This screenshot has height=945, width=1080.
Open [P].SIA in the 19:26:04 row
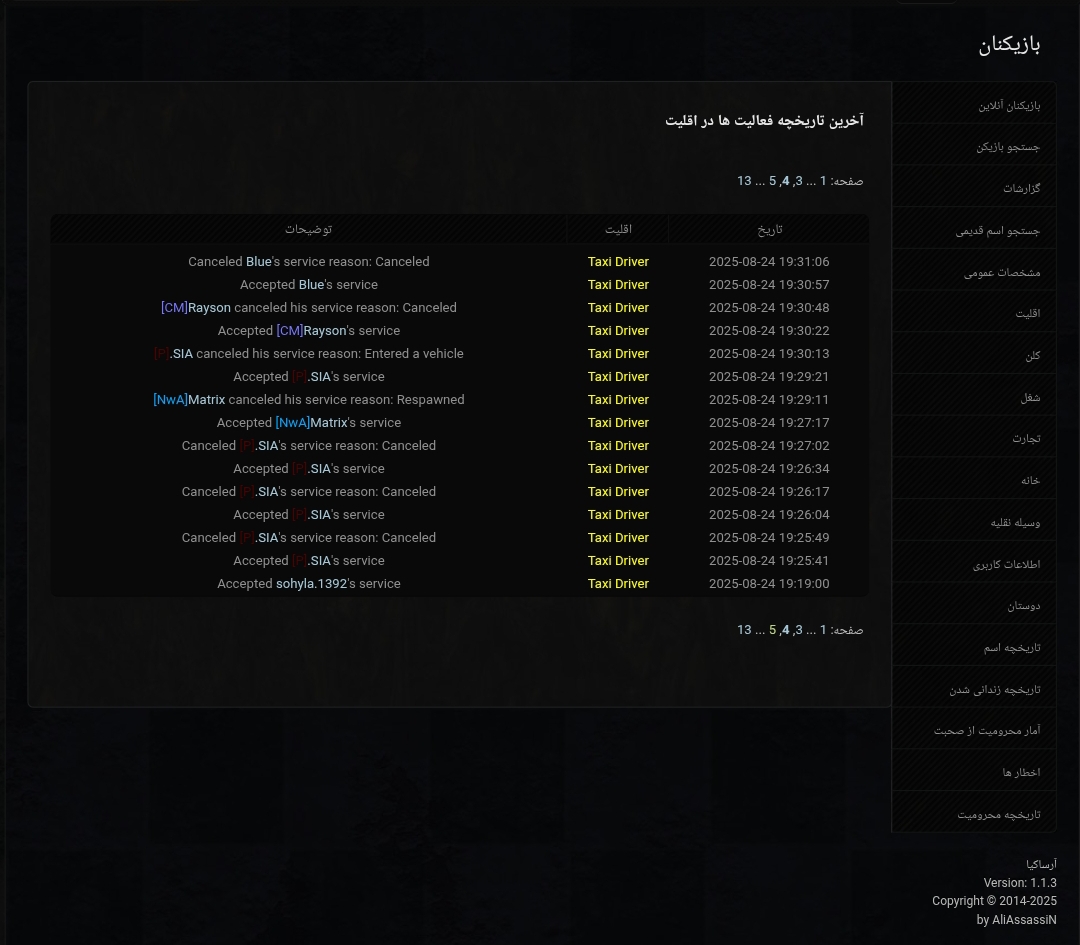pos(311,515)
